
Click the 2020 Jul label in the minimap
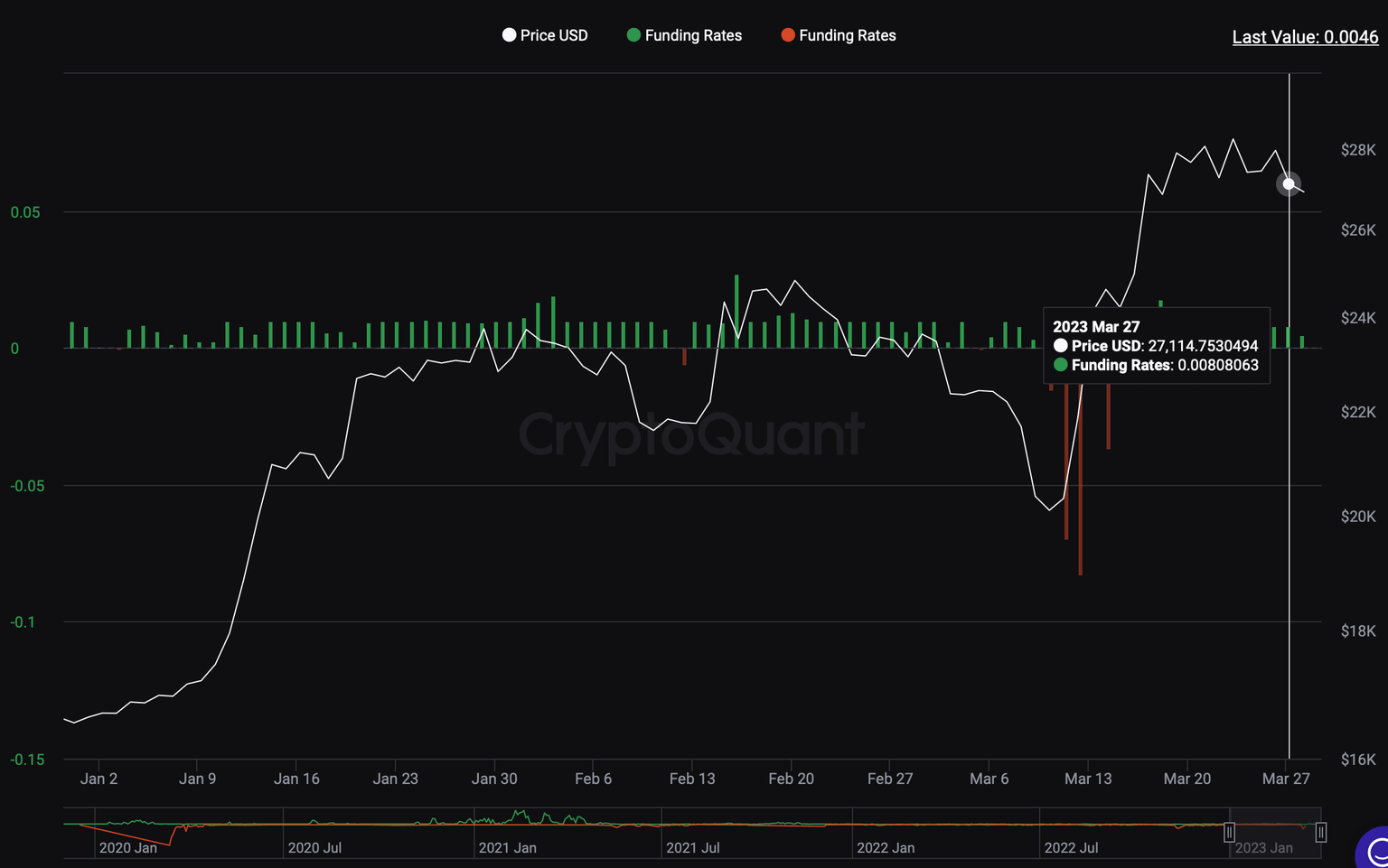click(x=314, y=848)
